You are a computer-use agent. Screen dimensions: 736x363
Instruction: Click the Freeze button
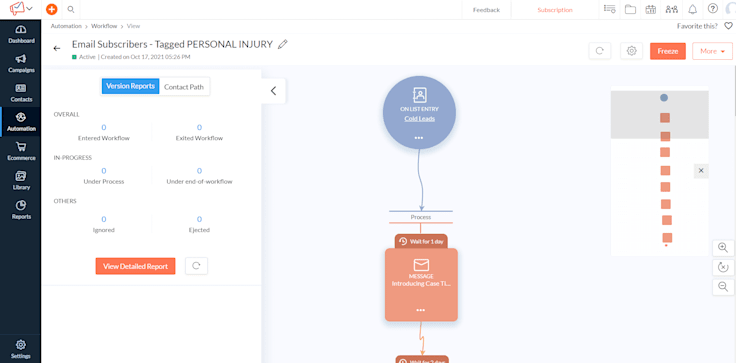tap(667, 51)
